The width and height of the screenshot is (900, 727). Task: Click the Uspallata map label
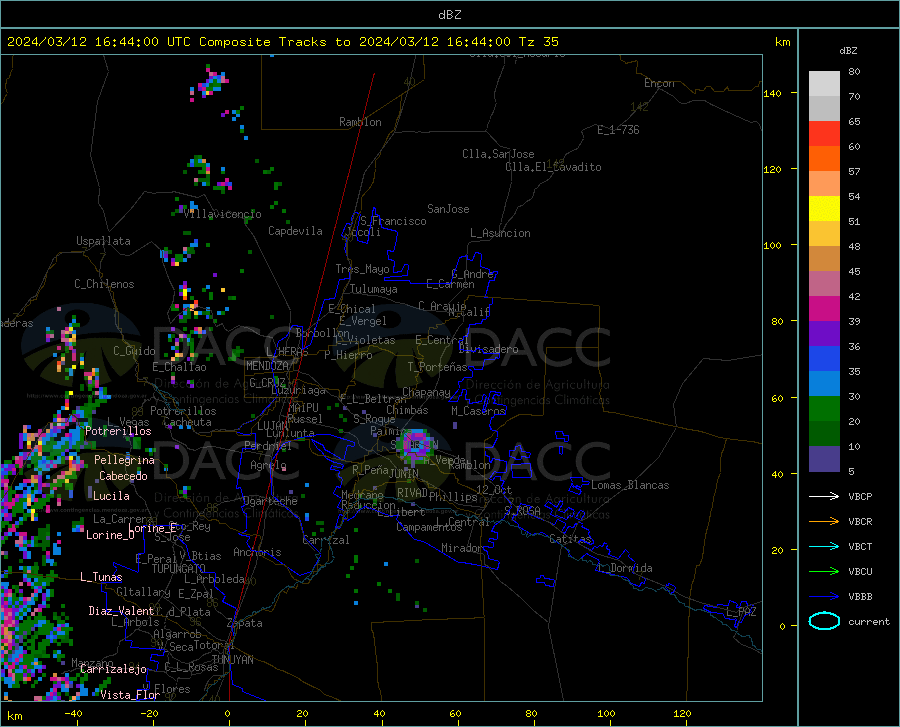pos(103,241)
